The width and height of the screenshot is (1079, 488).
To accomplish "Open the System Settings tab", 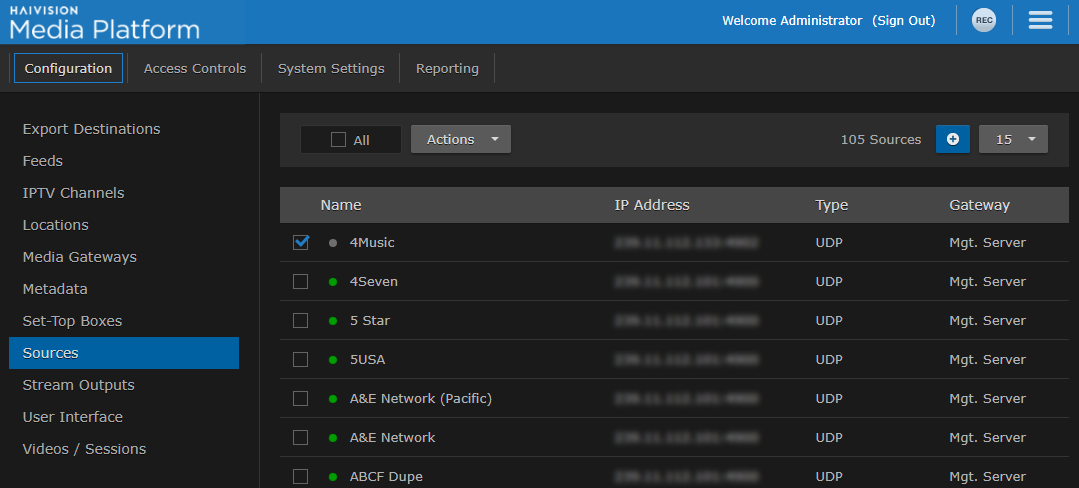I will pyautogui.click(x=331, y=68).
